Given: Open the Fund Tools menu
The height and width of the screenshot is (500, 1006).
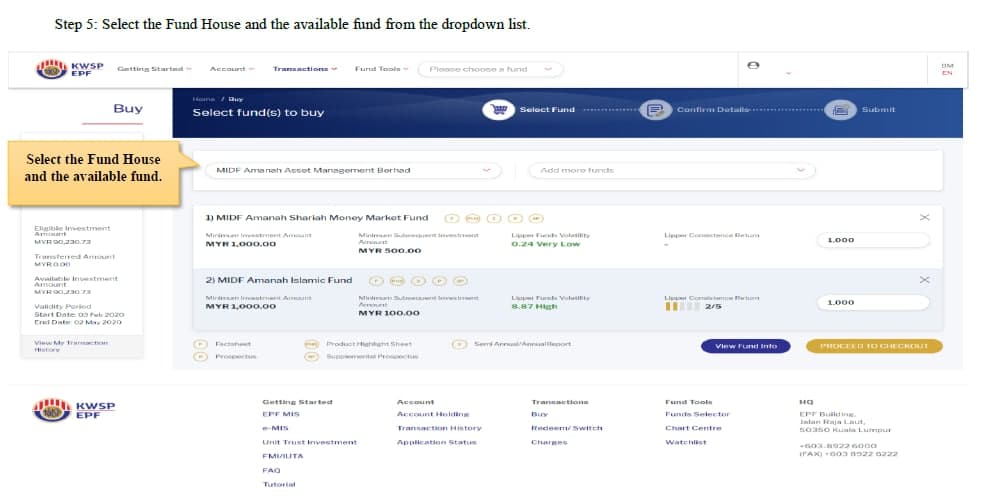Looking at the screenshot, I should click(x=381, y=69).
